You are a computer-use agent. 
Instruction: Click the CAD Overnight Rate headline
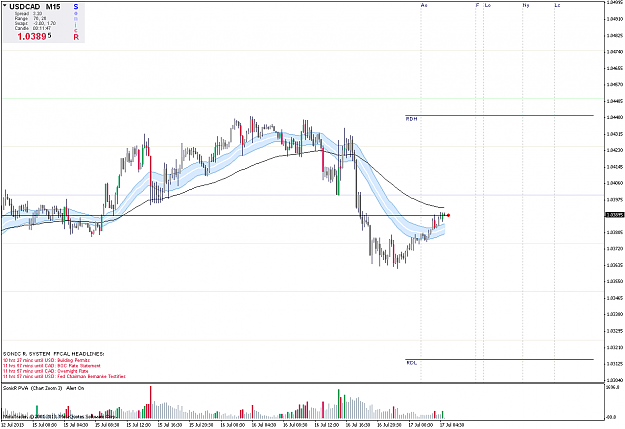[x=46, y=371]
